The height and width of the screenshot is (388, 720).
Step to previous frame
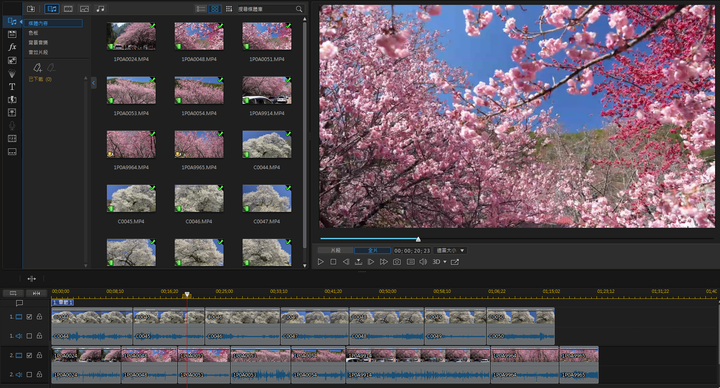click(346, 262)
